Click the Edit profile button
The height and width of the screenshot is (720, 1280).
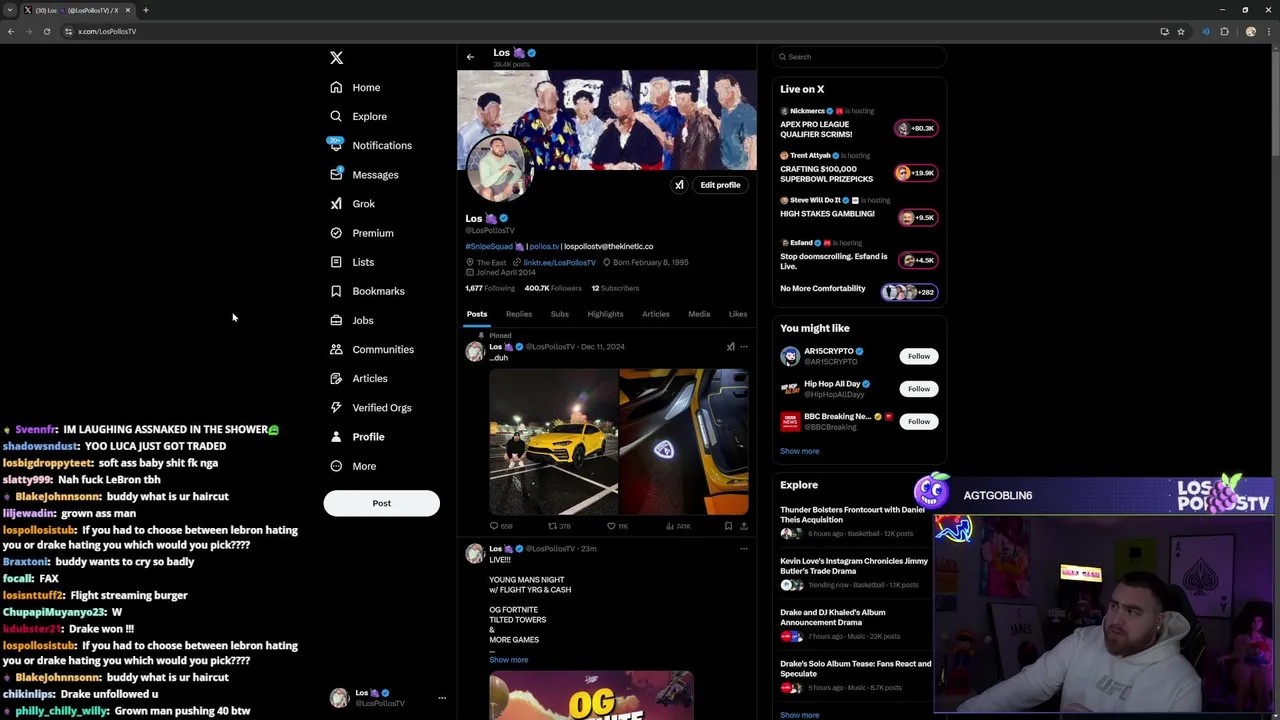720,185
